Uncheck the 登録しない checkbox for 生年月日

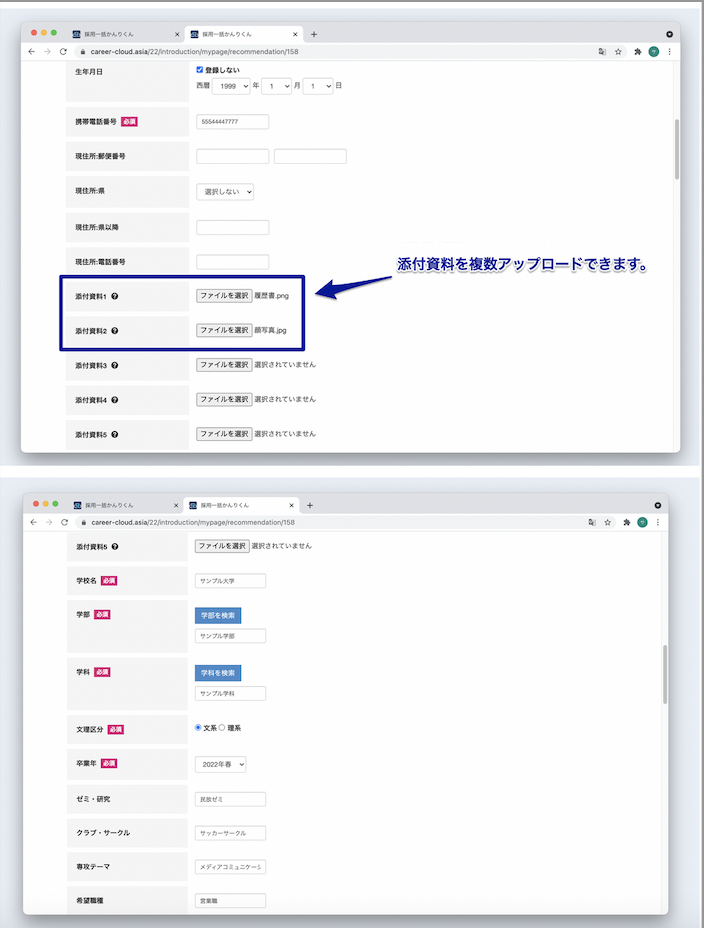pyautogui.click(x=200, y=70)
